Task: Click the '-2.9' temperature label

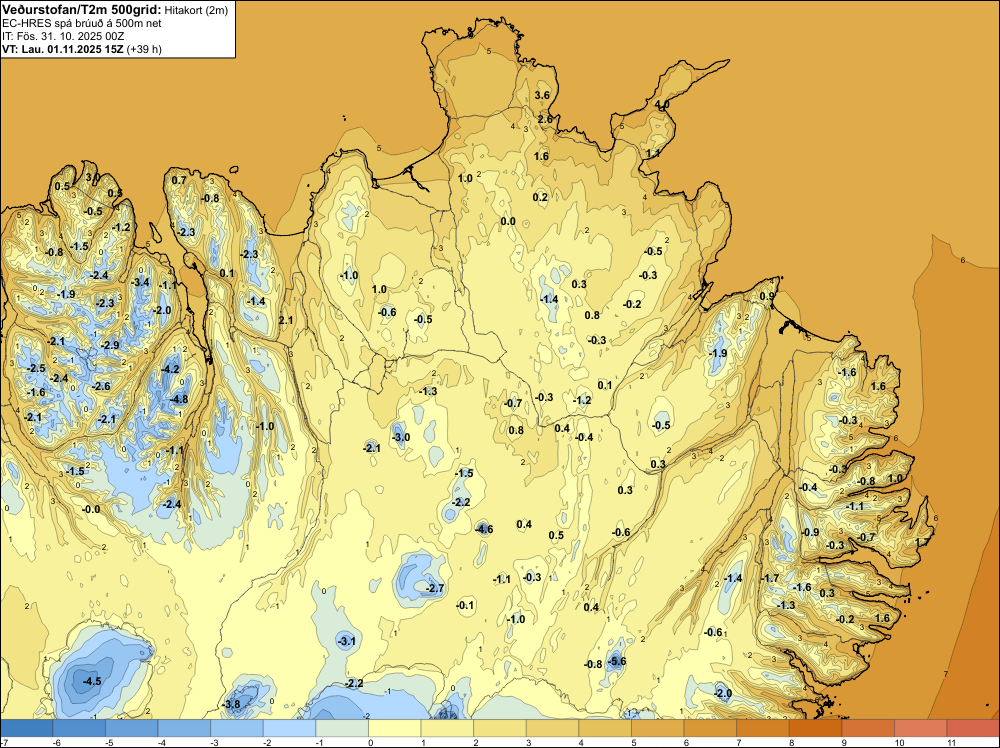Action: point(110,345)
